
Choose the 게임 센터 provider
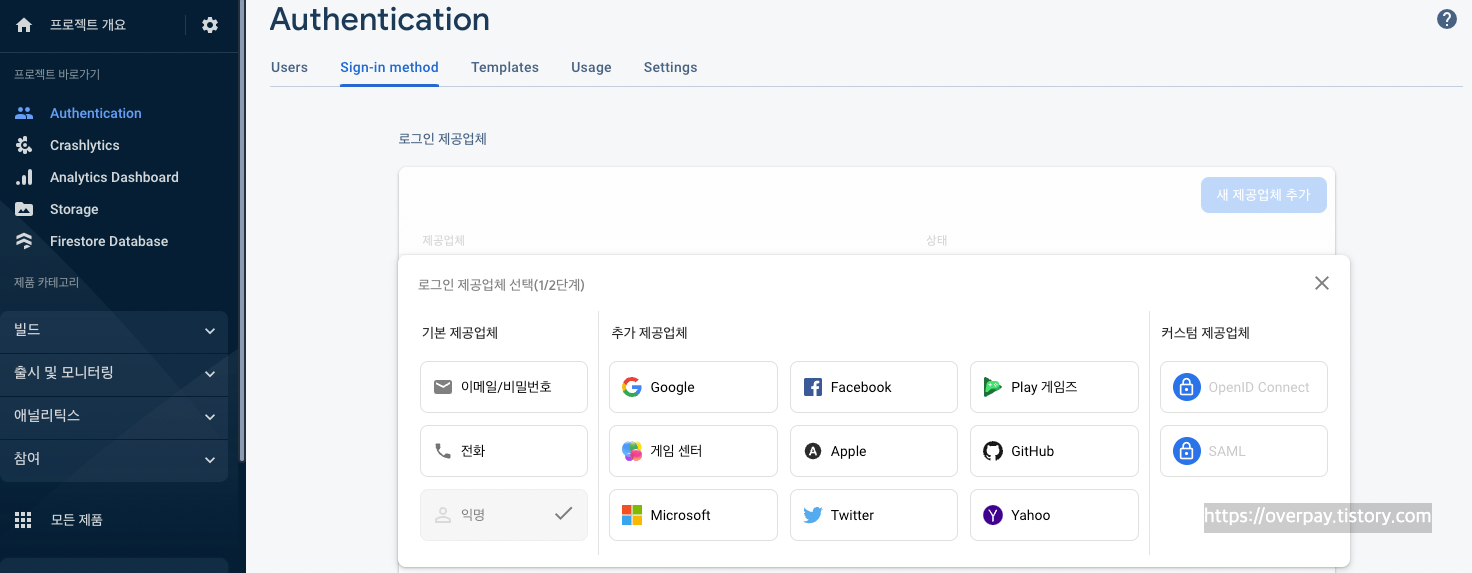(x=693, y=451)
